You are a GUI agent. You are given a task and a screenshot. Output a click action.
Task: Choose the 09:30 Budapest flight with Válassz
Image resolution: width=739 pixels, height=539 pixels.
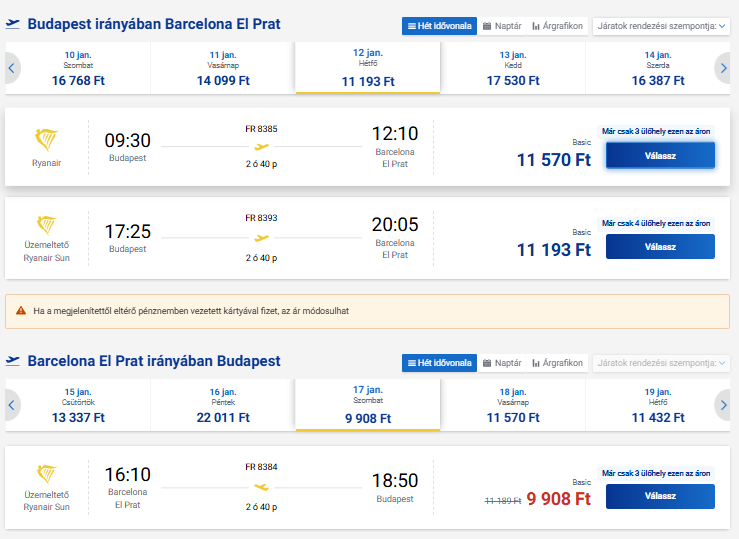click(x=660, y=155)
